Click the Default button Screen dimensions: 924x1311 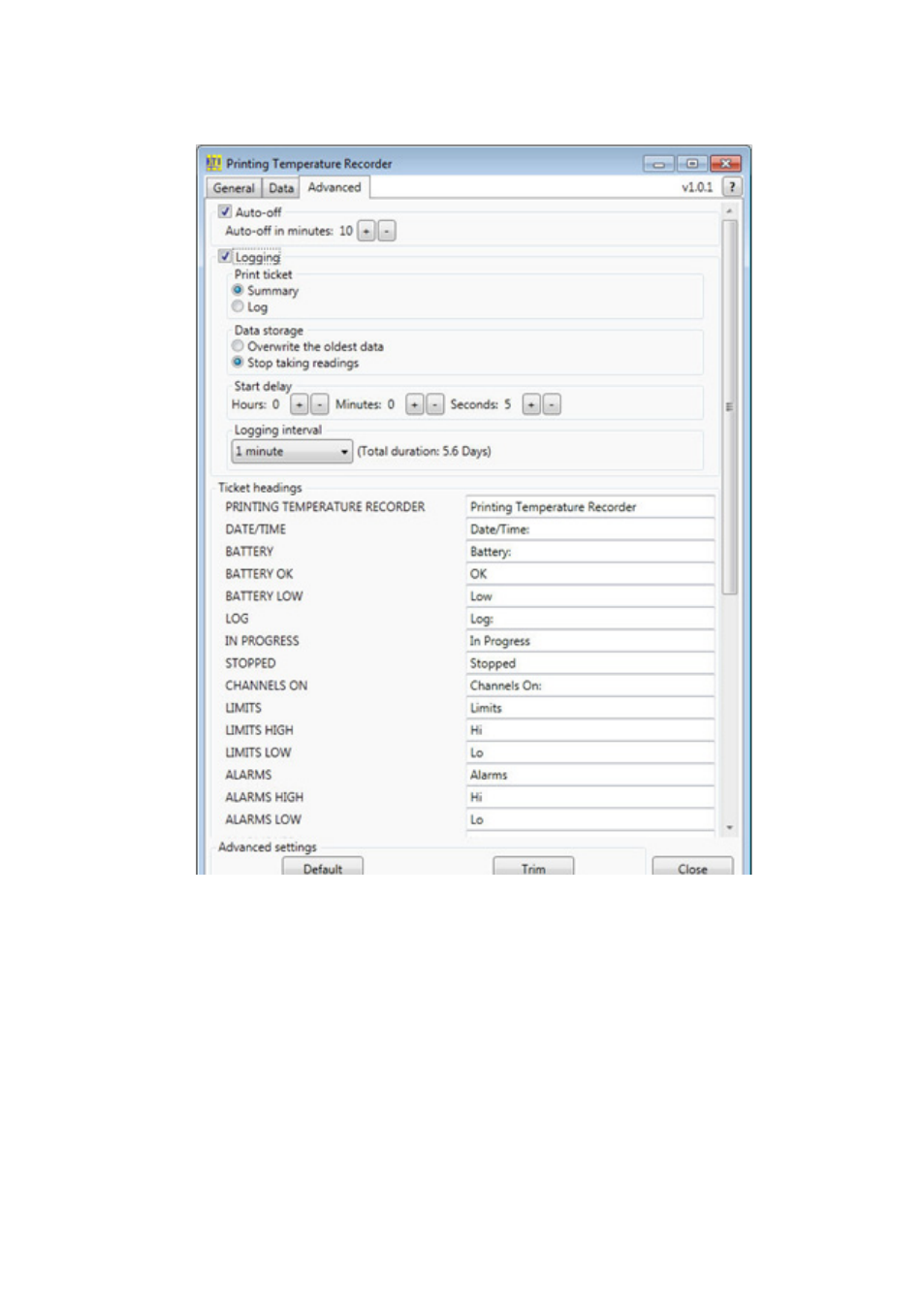coord(323,867)
